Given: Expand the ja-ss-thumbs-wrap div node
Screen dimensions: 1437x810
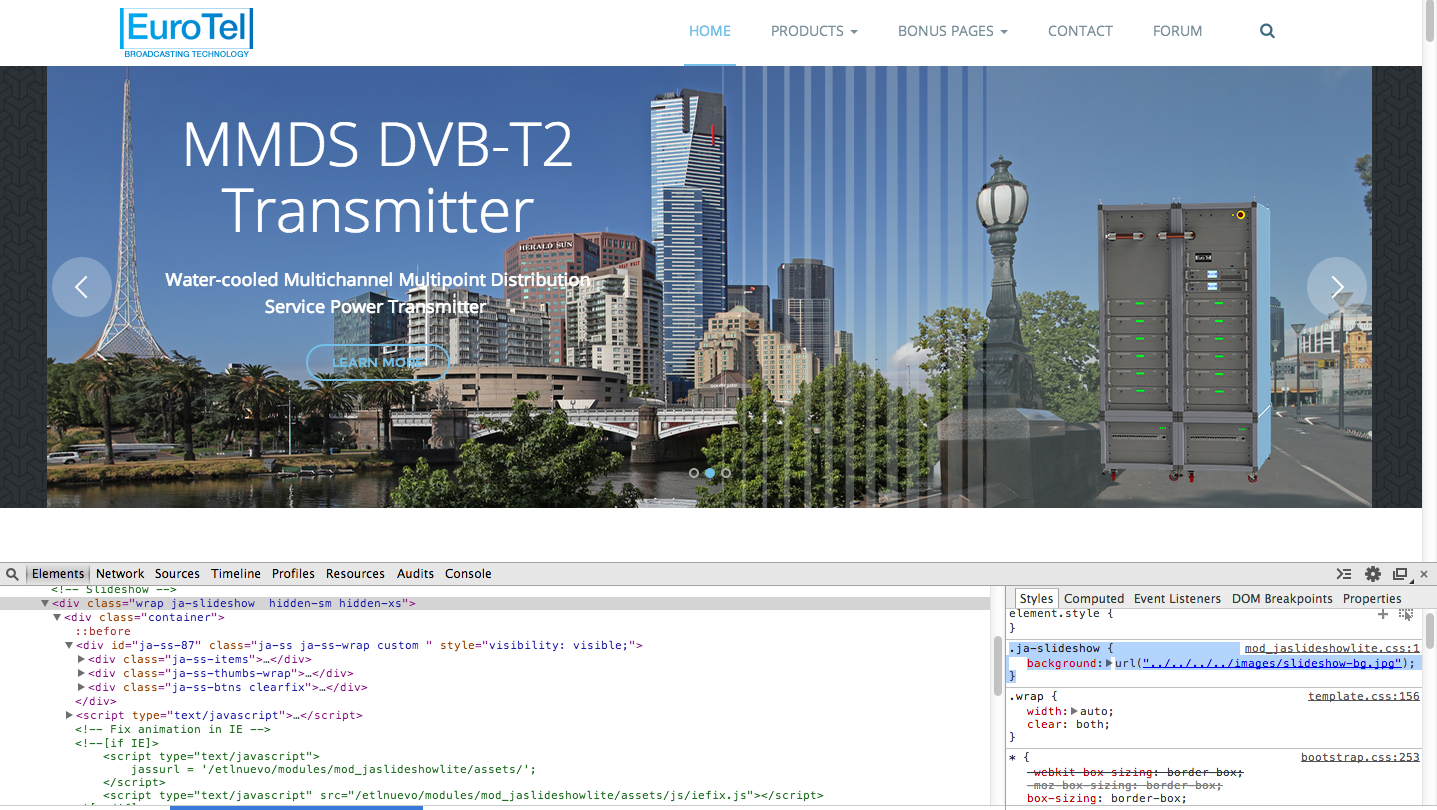Looking at the screenshot, I should click(82, 673).
